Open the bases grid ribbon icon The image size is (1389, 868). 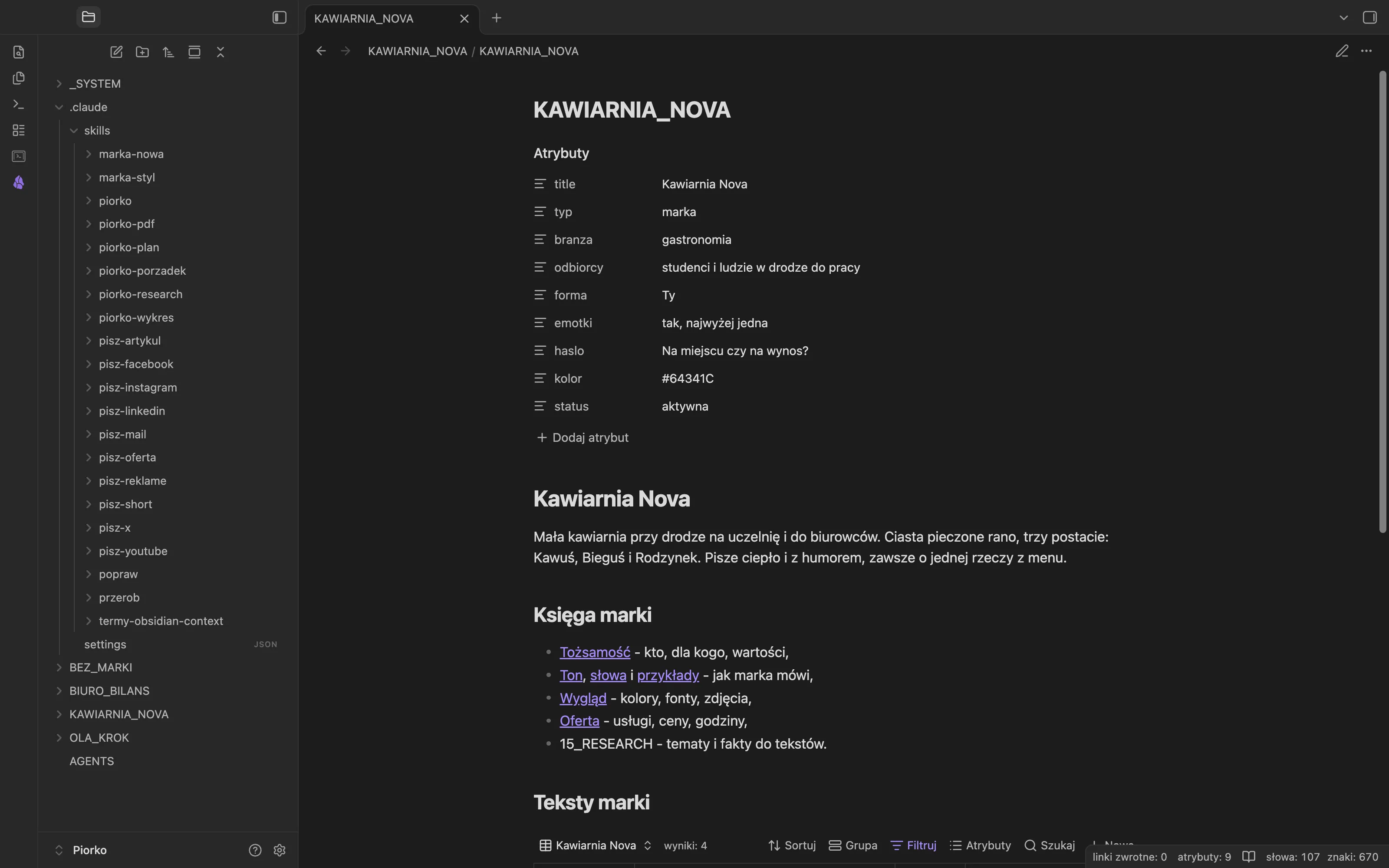pyautogui.click(x=18, y=130)
